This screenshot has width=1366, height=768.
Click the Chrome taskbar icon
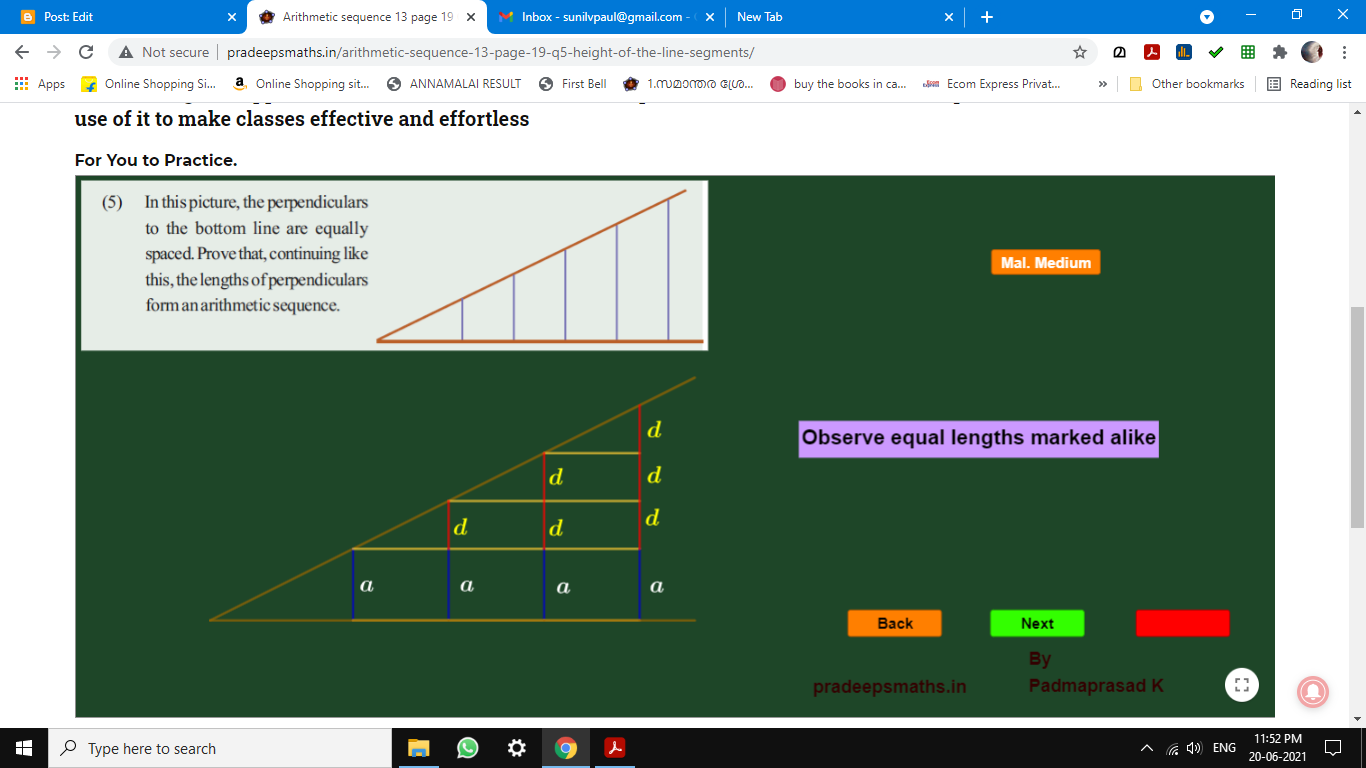coord(565,748)
